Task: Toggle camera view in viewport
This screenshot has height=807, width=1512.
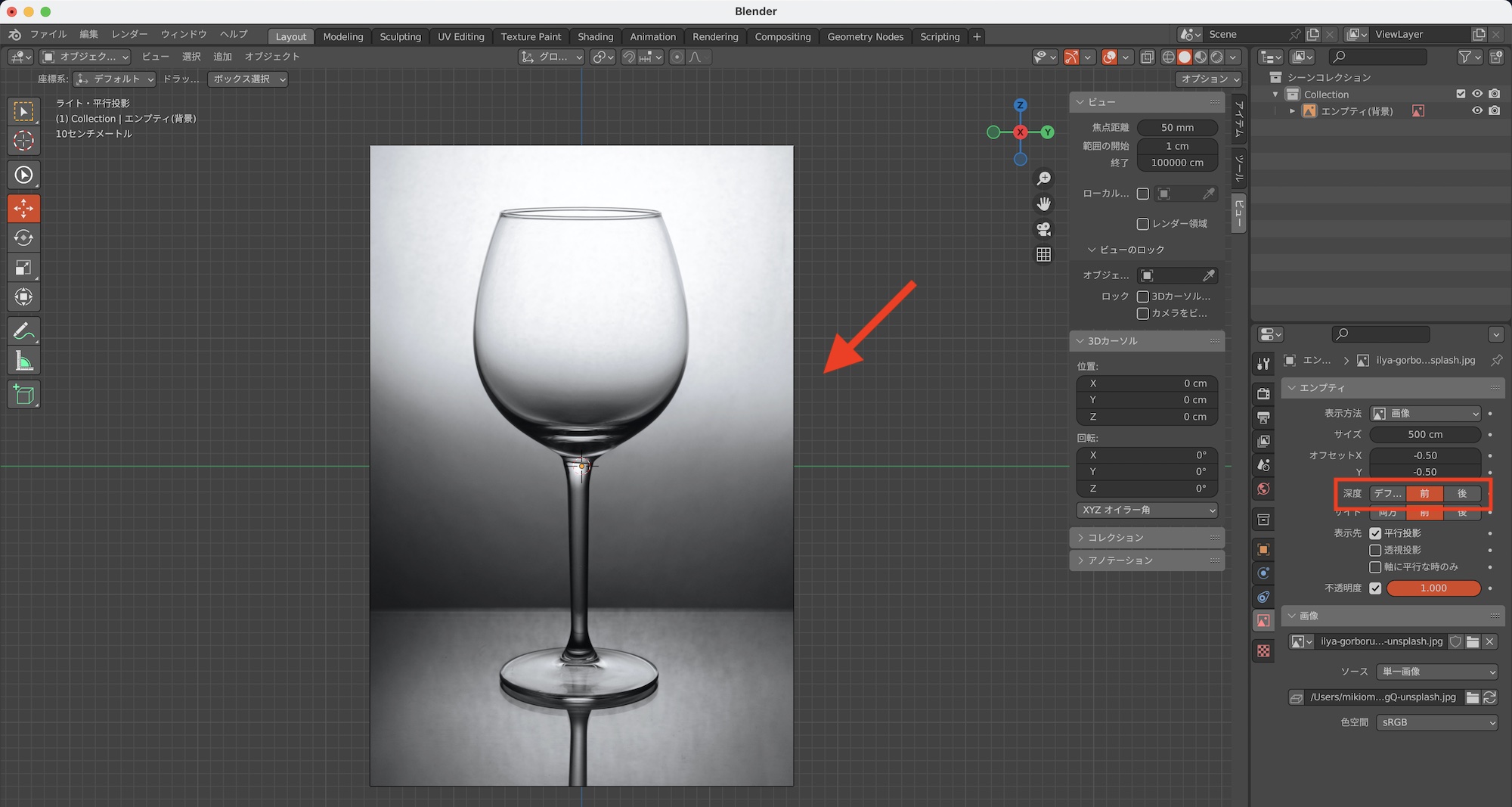Action: (1044, 229)
